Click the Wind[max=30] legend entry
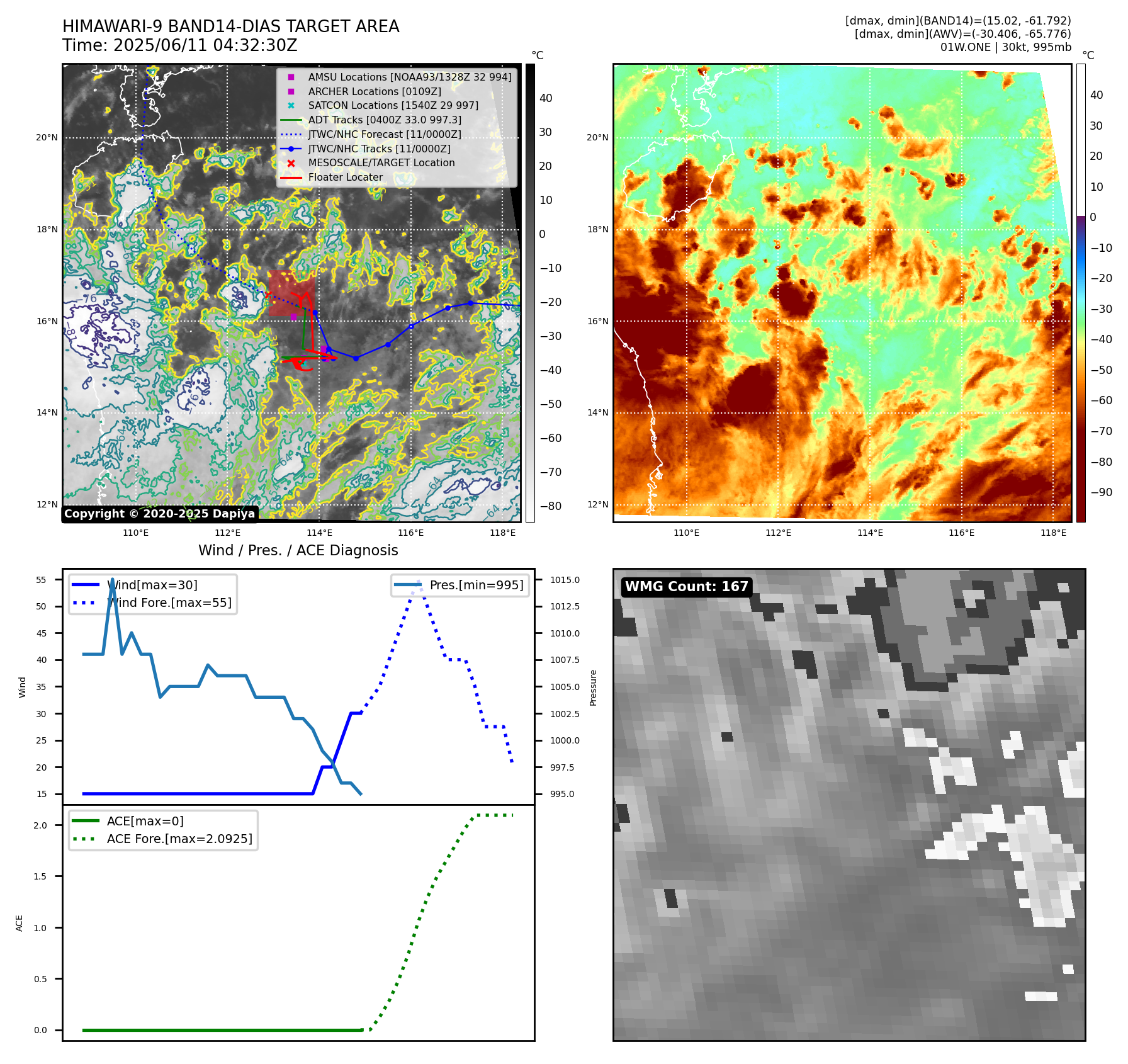 click(134, 585)
